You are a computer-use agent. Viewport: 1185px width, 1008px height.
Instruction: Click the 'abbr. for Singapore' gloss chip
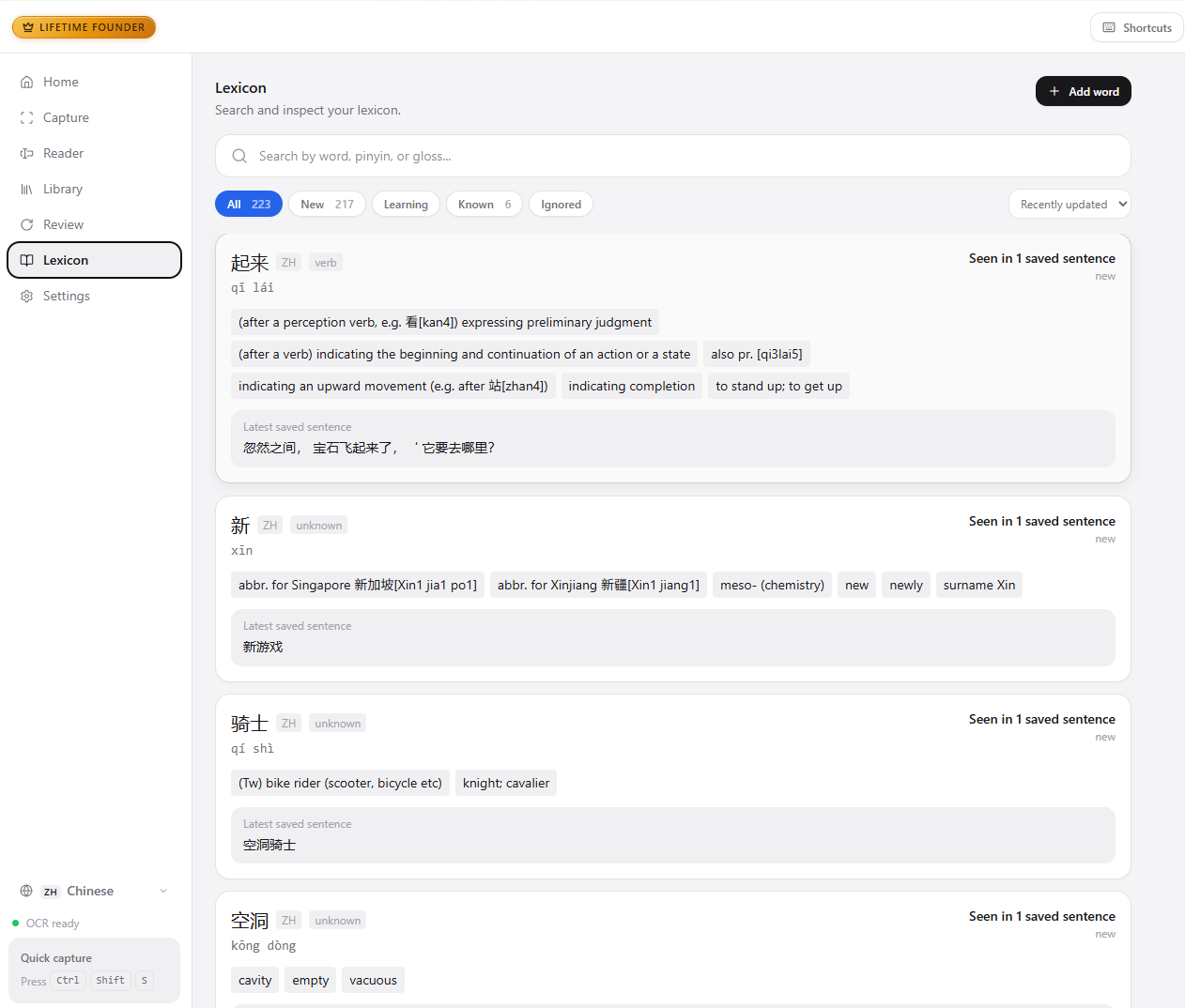(358, 585)
